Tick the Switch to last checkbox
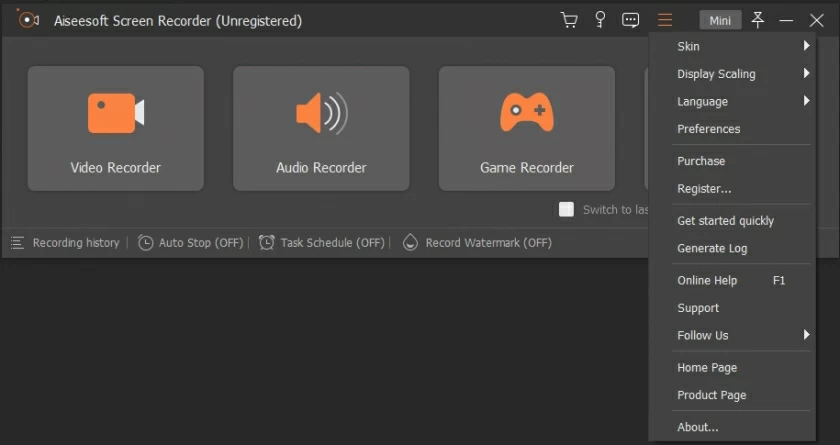Image resolution: width=840 pixels, height=445 pixels. [566, 209]
